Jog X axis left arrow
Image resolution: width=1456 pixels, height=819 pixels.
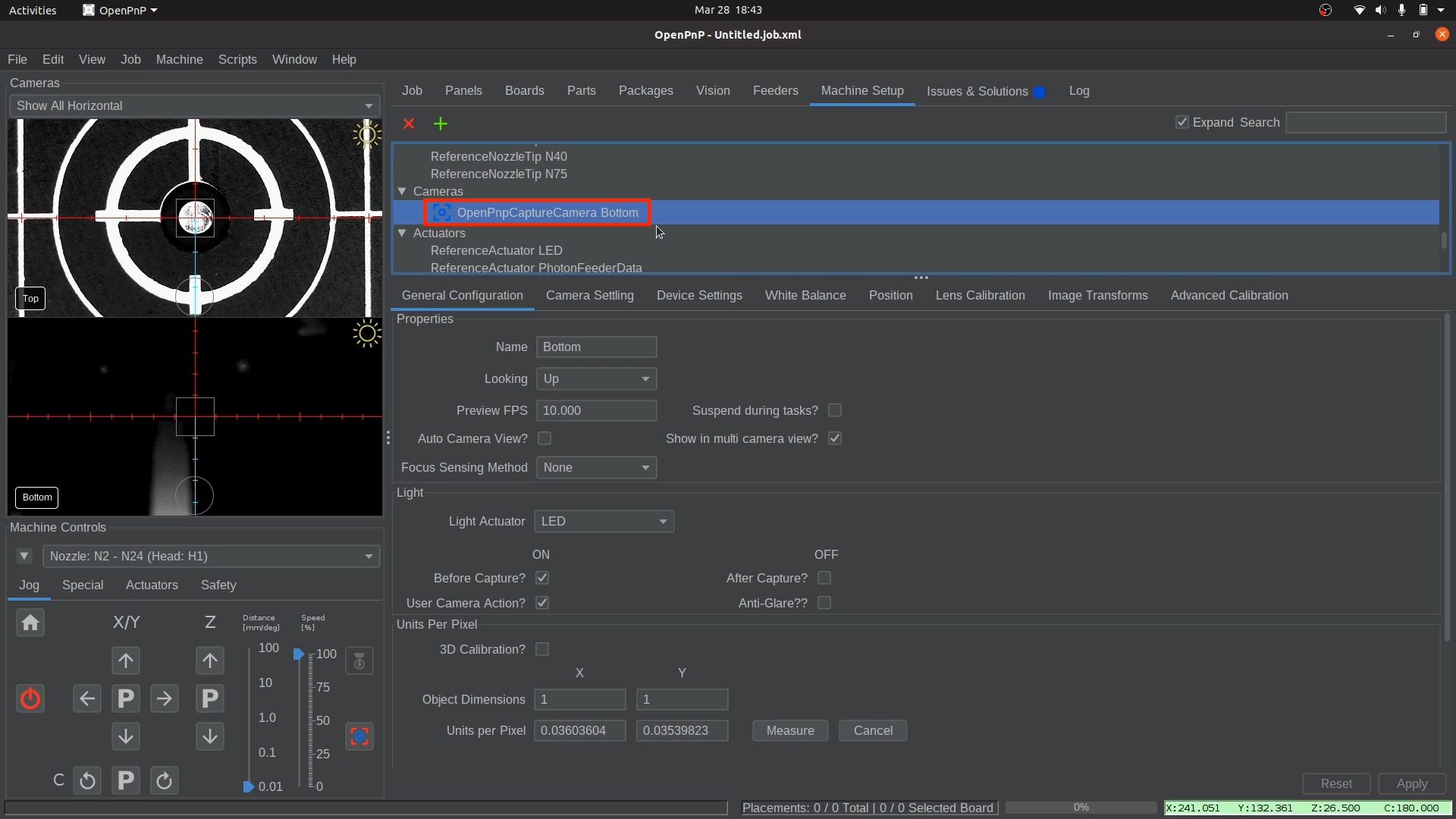[87, 698]
